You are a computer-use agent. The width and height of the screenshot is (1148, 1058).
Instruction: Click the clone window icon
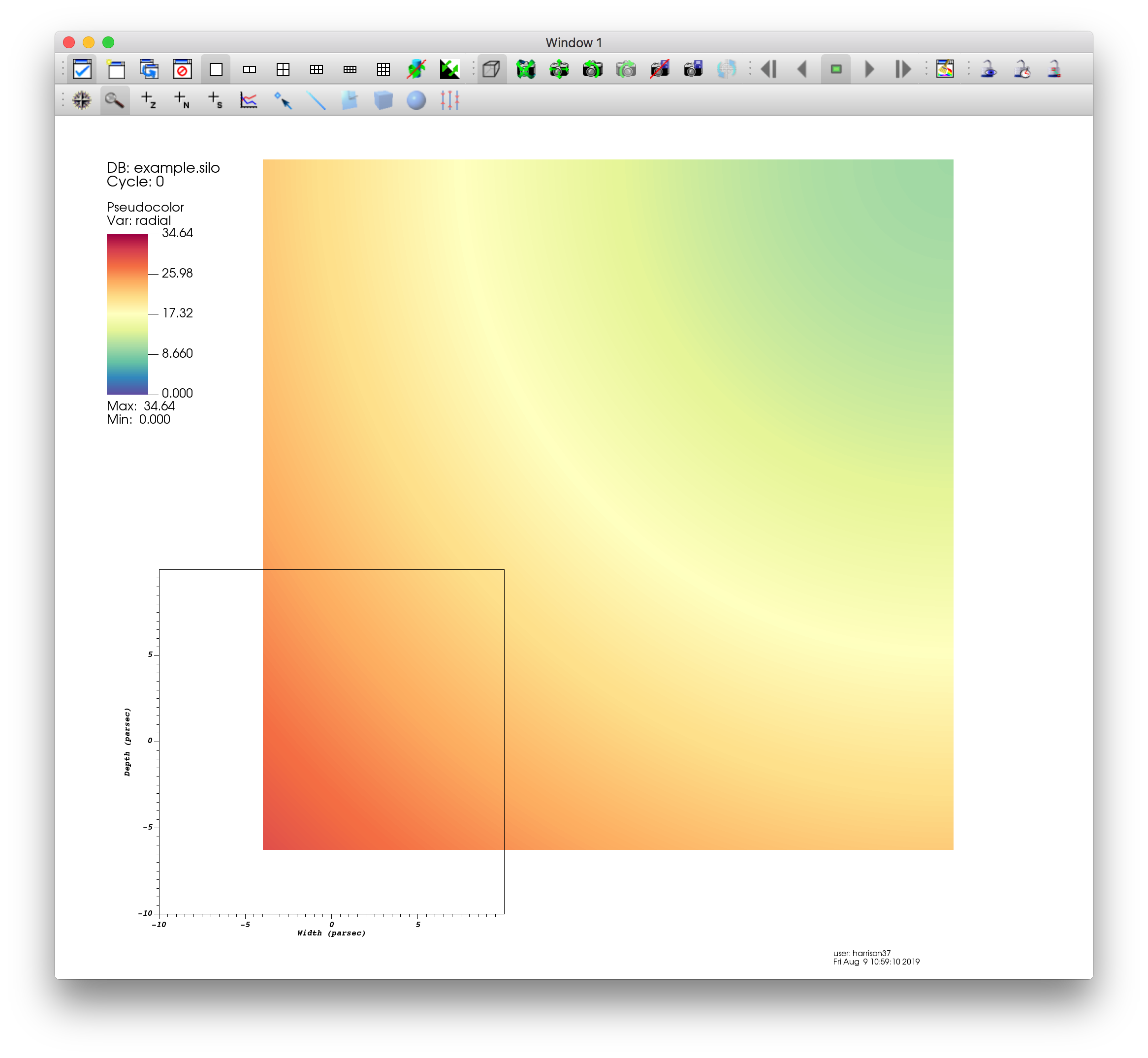[x=149, y=69]
